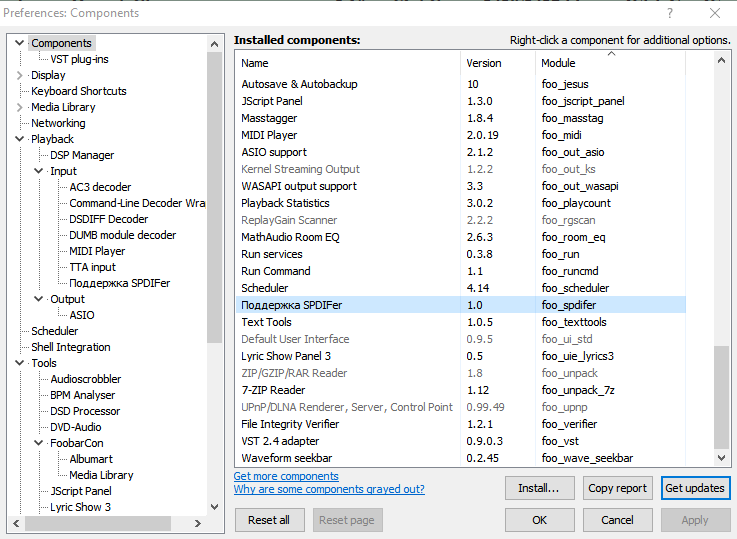Click the Reset all button
This screenshot has width=737, height=539.
click(x=269, y=520)
